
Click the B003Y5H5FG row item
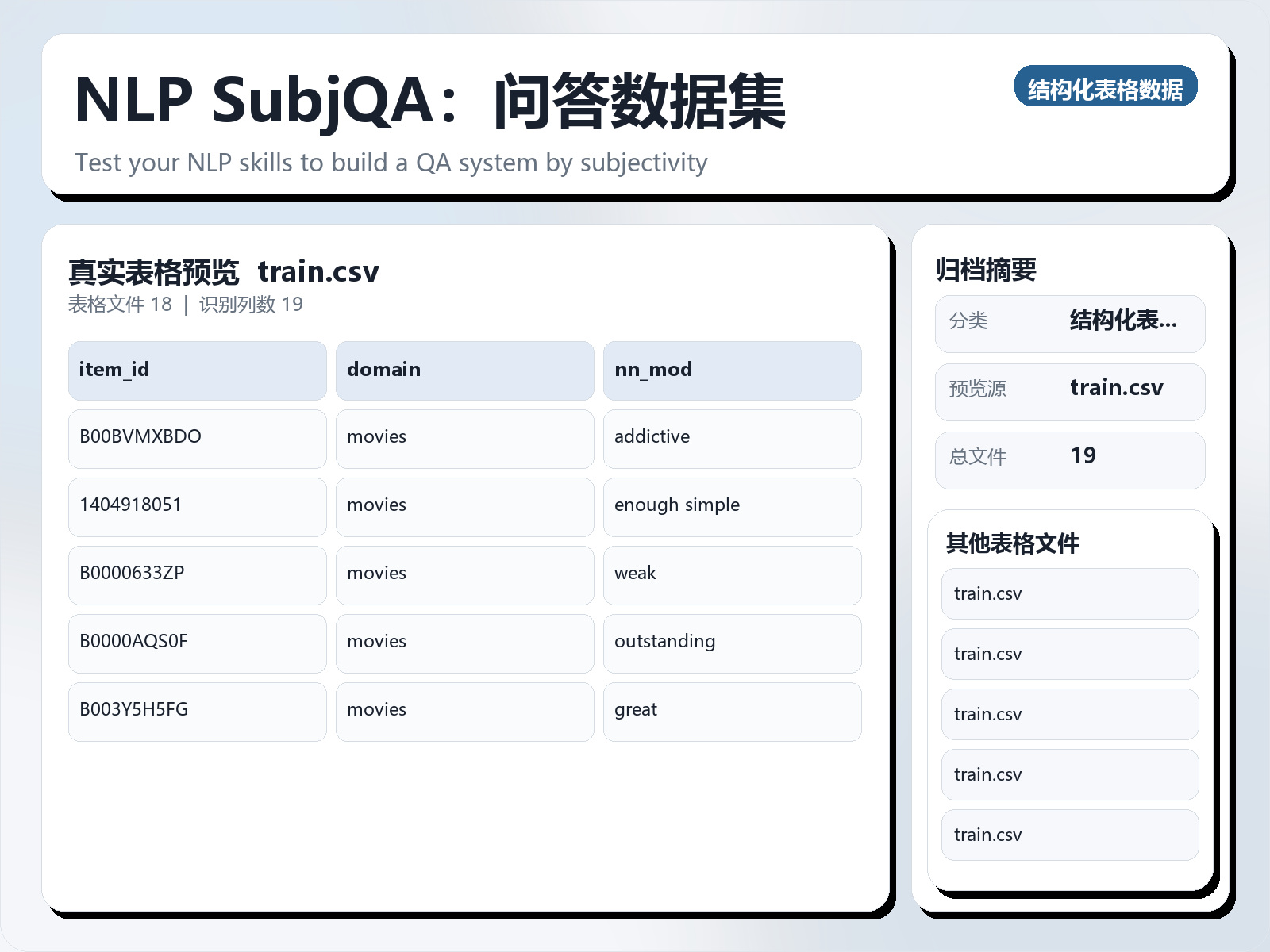[197, 711]
